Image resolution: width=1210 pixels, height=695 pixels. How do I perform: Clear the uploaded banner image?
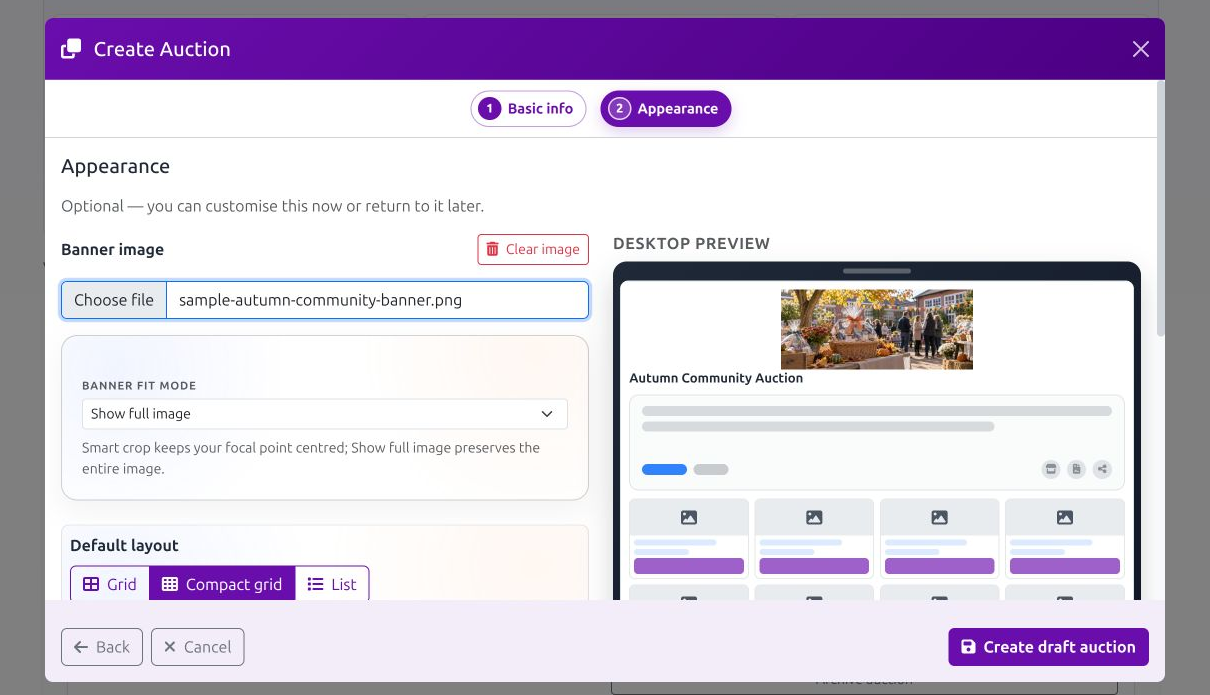coord(533,249)
